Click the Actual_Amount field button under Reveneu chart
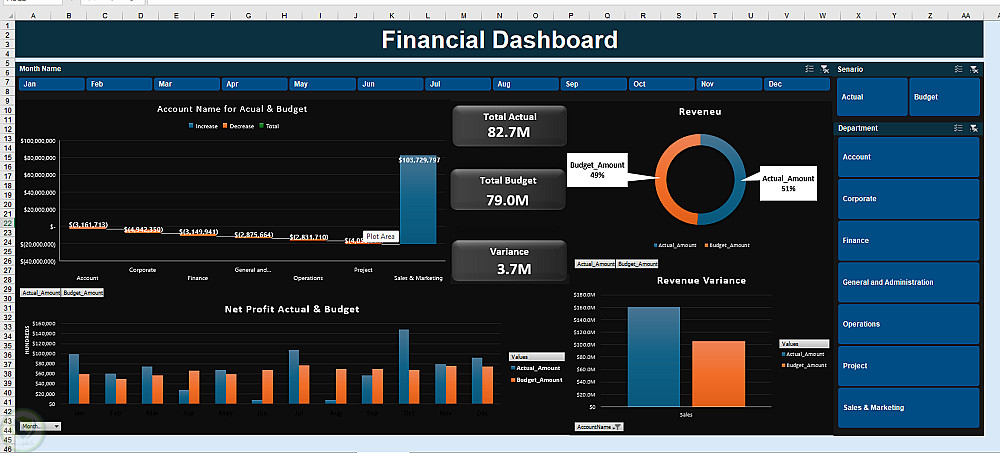1000x453 pixels. [x=595, y=264]
